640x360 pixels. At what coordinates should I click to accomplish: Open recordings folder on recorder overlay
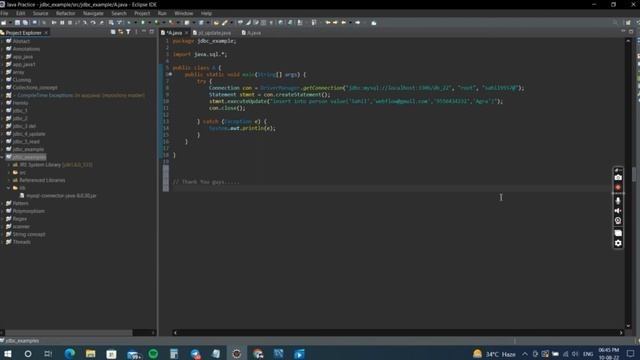pyautogui.click(x=618, y=233)
